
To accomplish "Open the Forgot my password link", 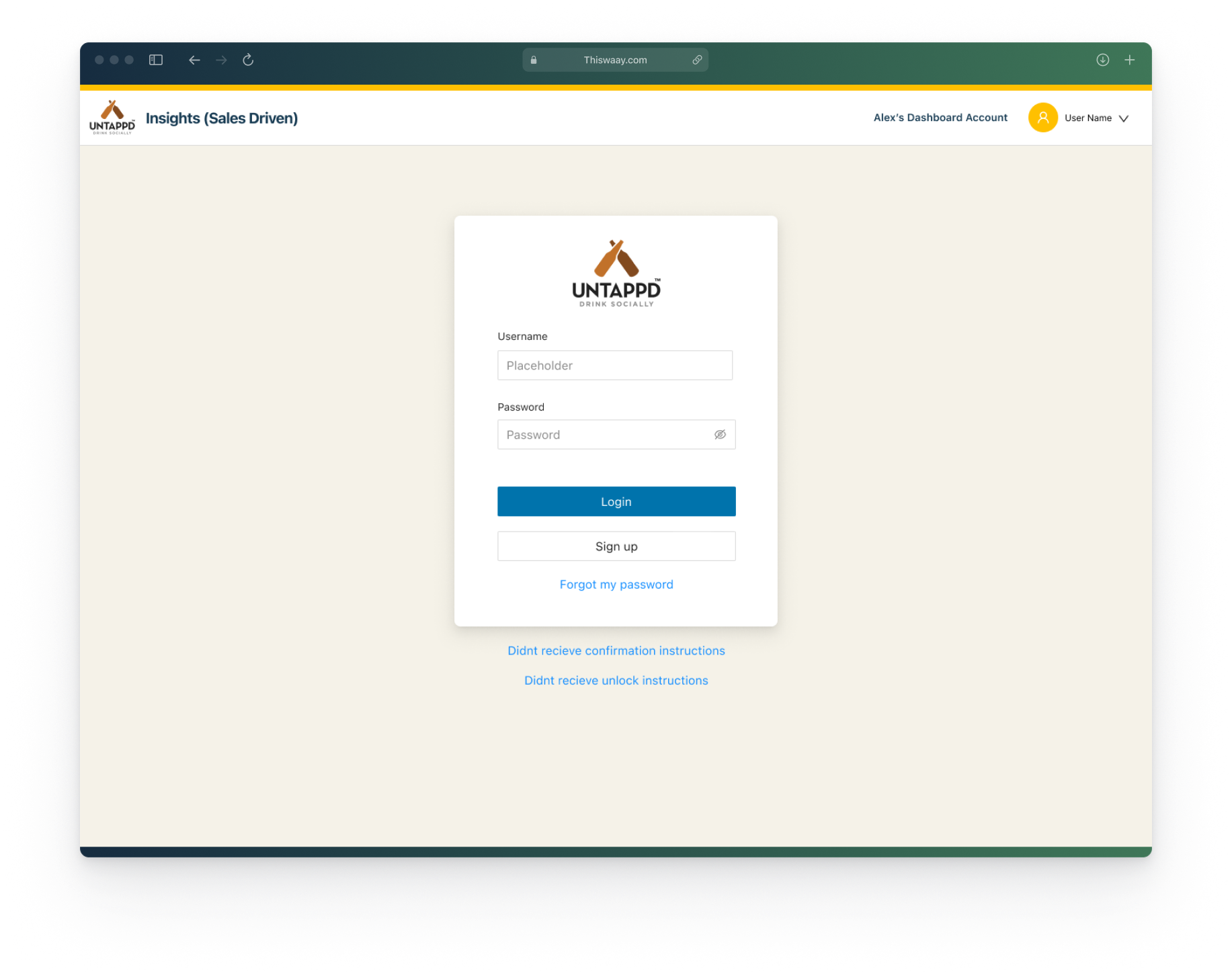I will pos(616,585).
